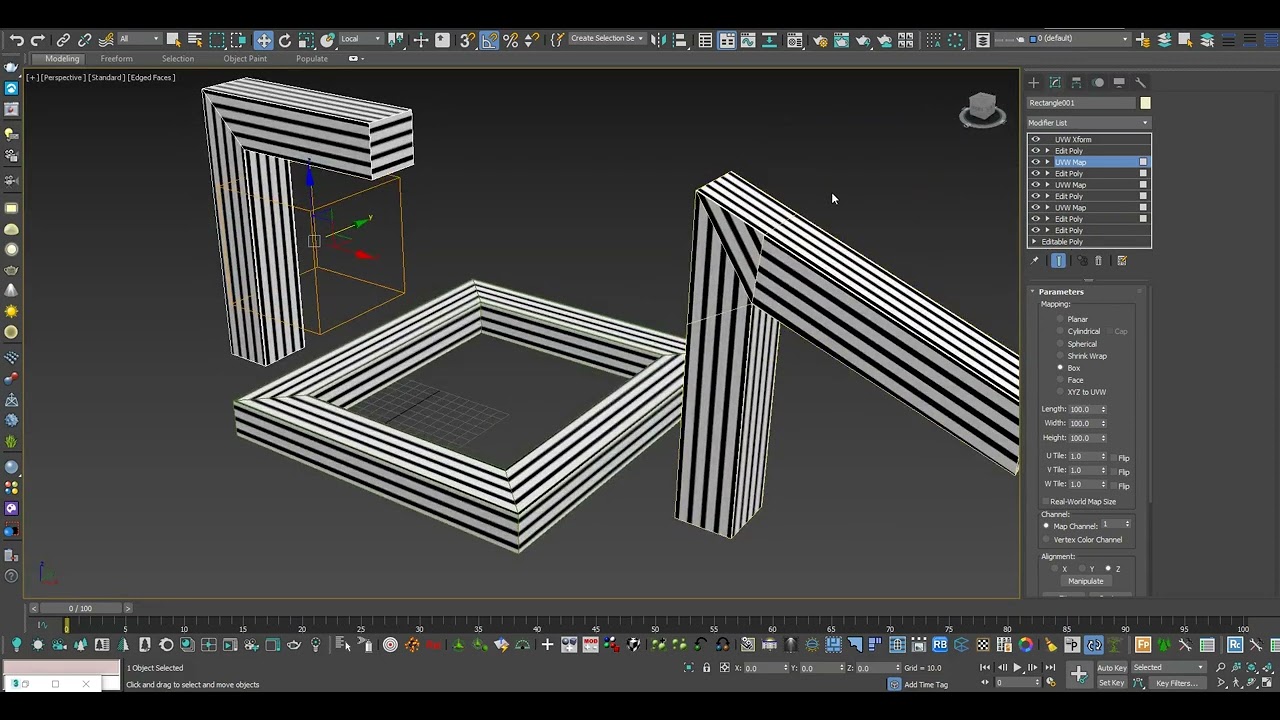Open Configure Modifier Sets icon
1280x720 pixels.
point(1122,261)
